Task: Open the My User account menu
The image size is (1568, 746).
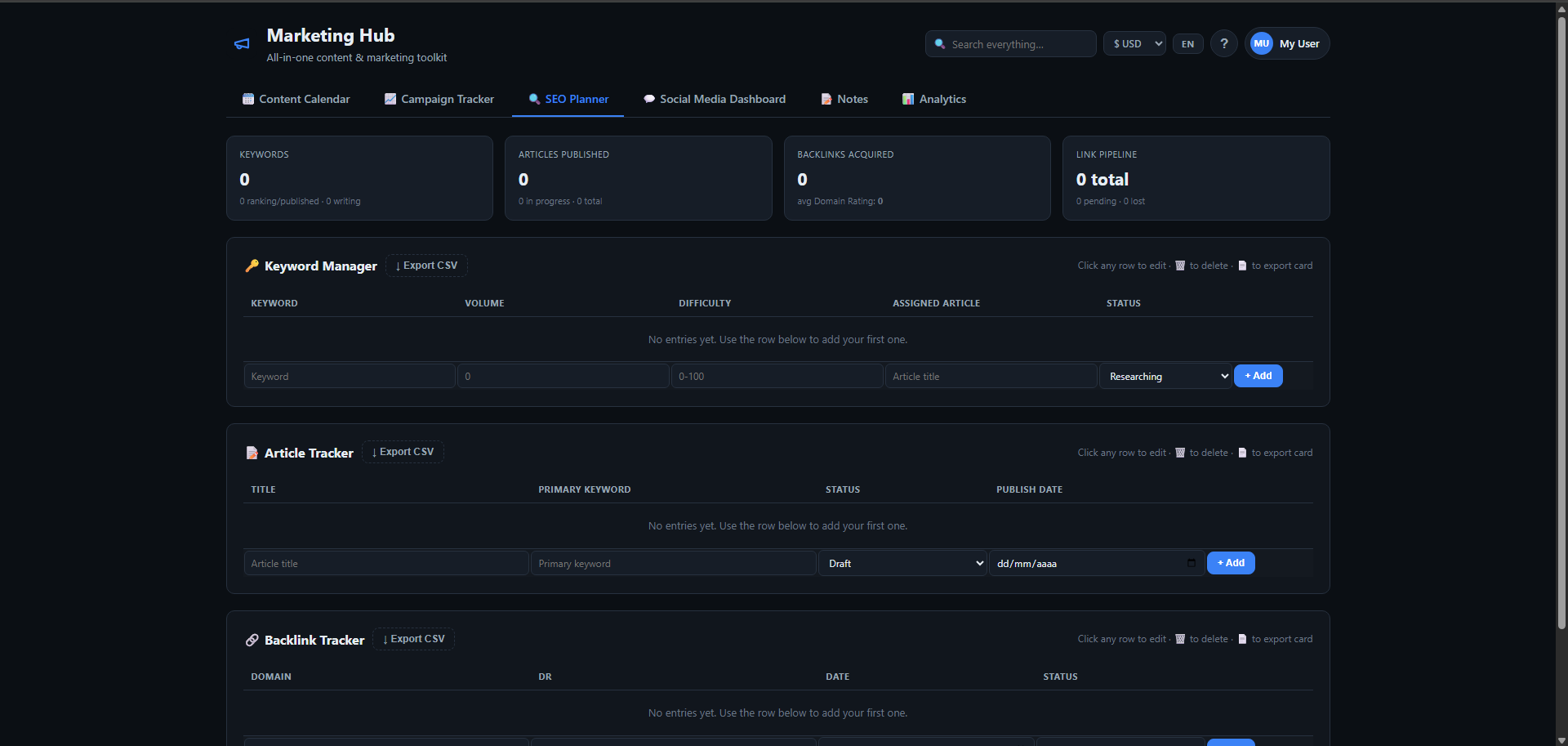Action: click(x=1287, y=44)
